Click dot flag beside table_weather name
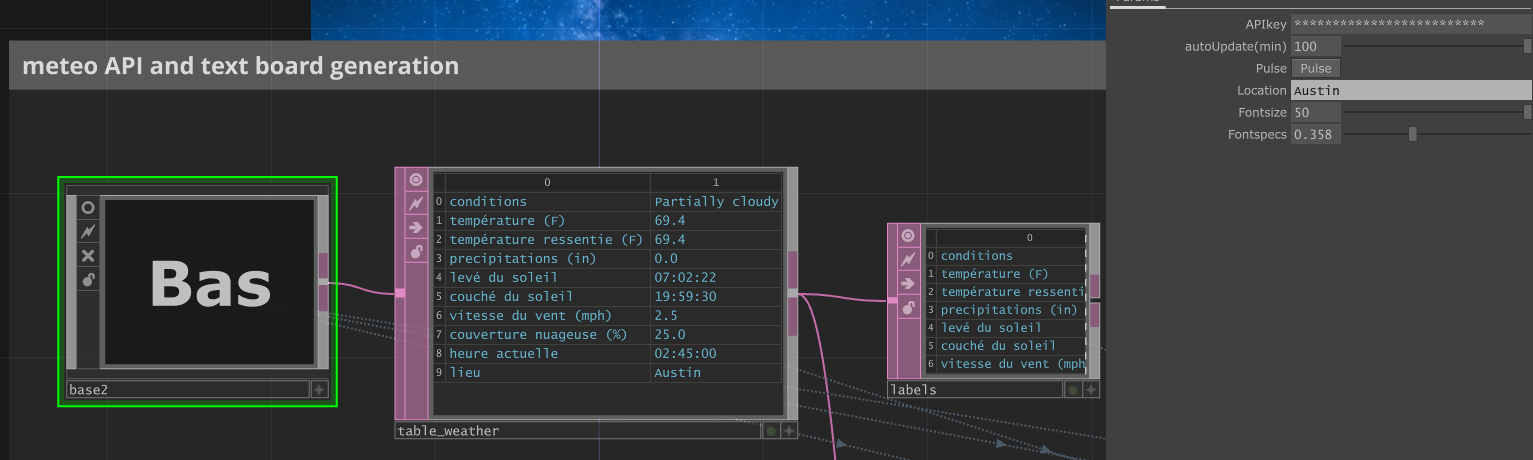The width and height of the screenshot is (1533, 460). click(x=771, y=431)
